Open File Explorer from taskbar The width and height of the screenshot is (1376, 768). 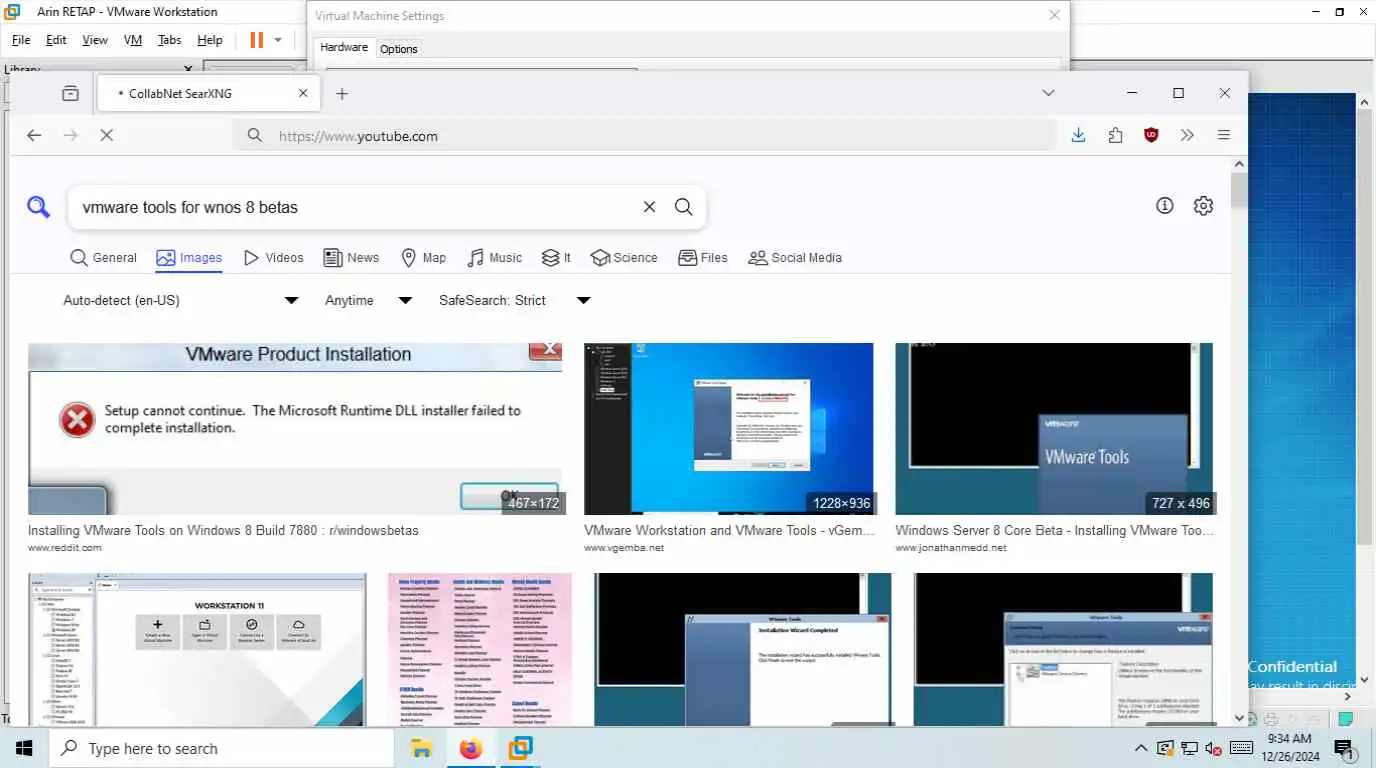421,748
